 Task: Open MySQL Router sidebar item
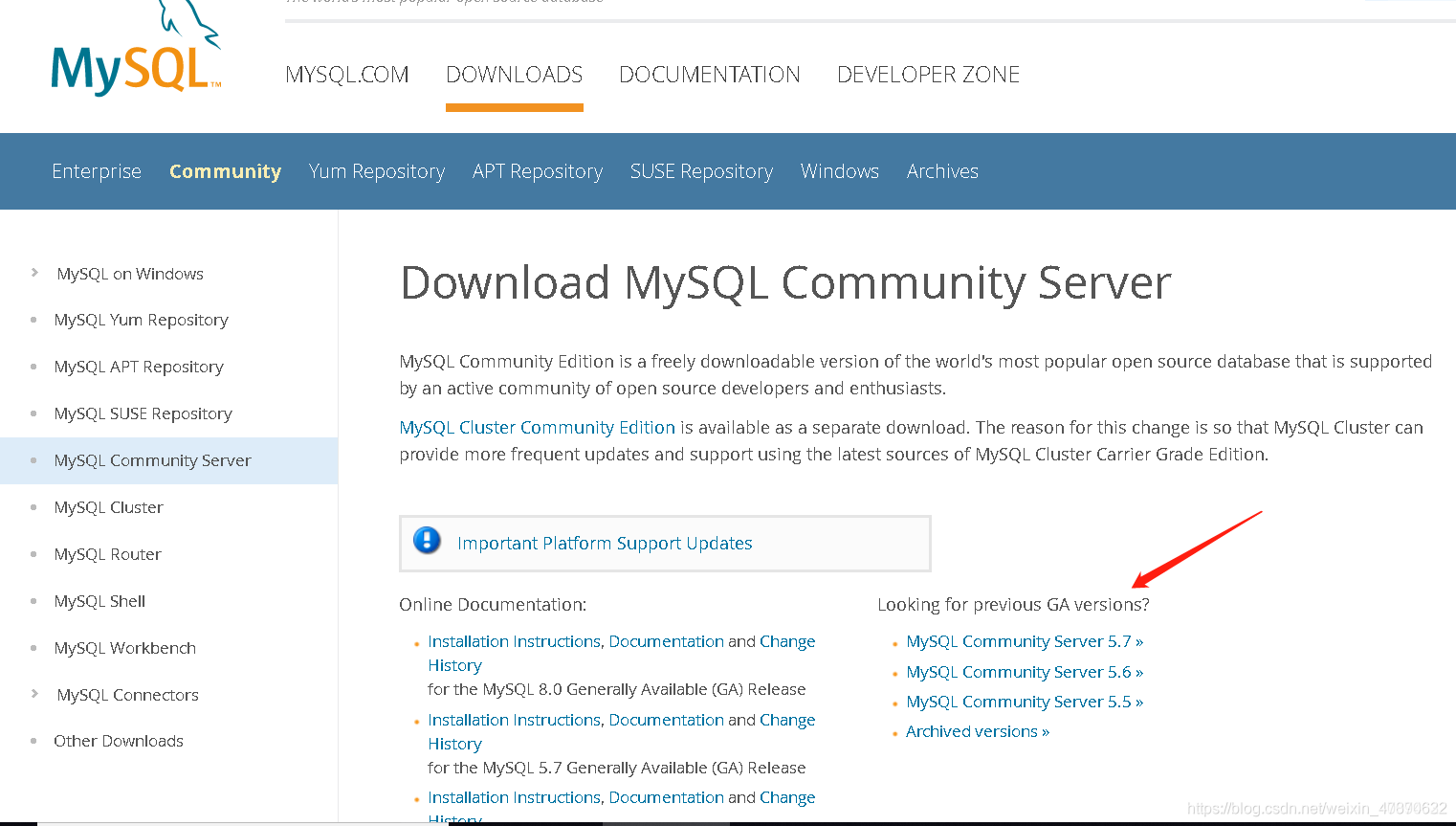tap(108, 554)
